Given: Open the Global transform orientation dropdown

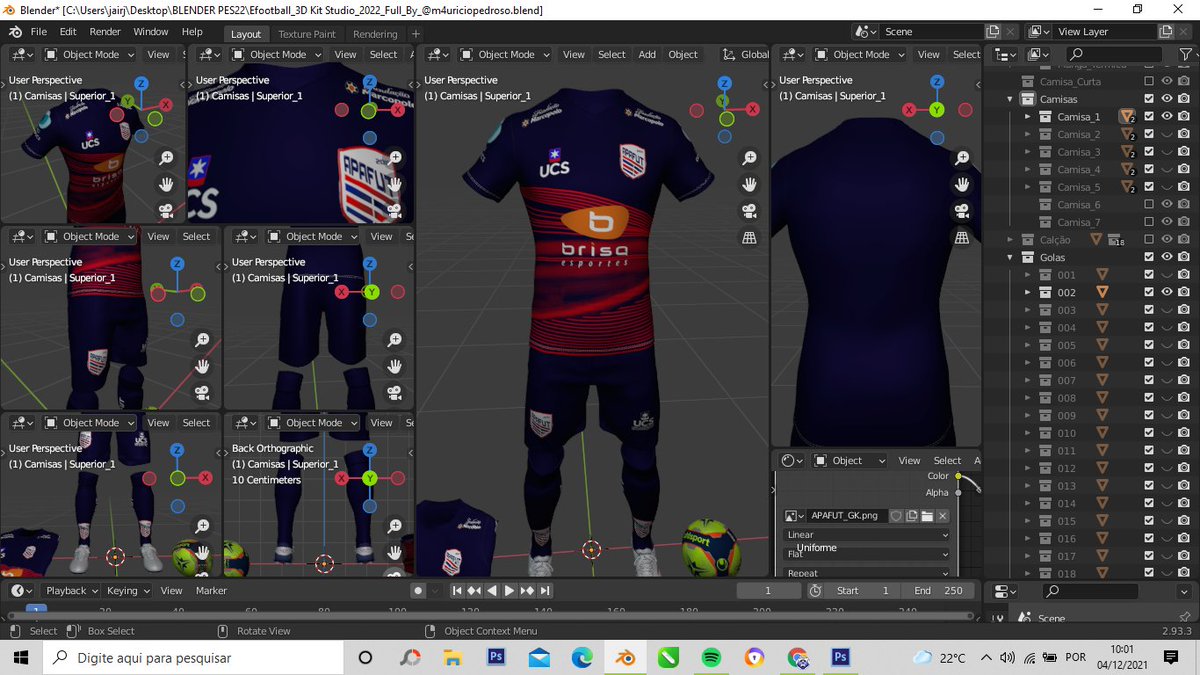Looking at the screenshot, I should [746, 54].
